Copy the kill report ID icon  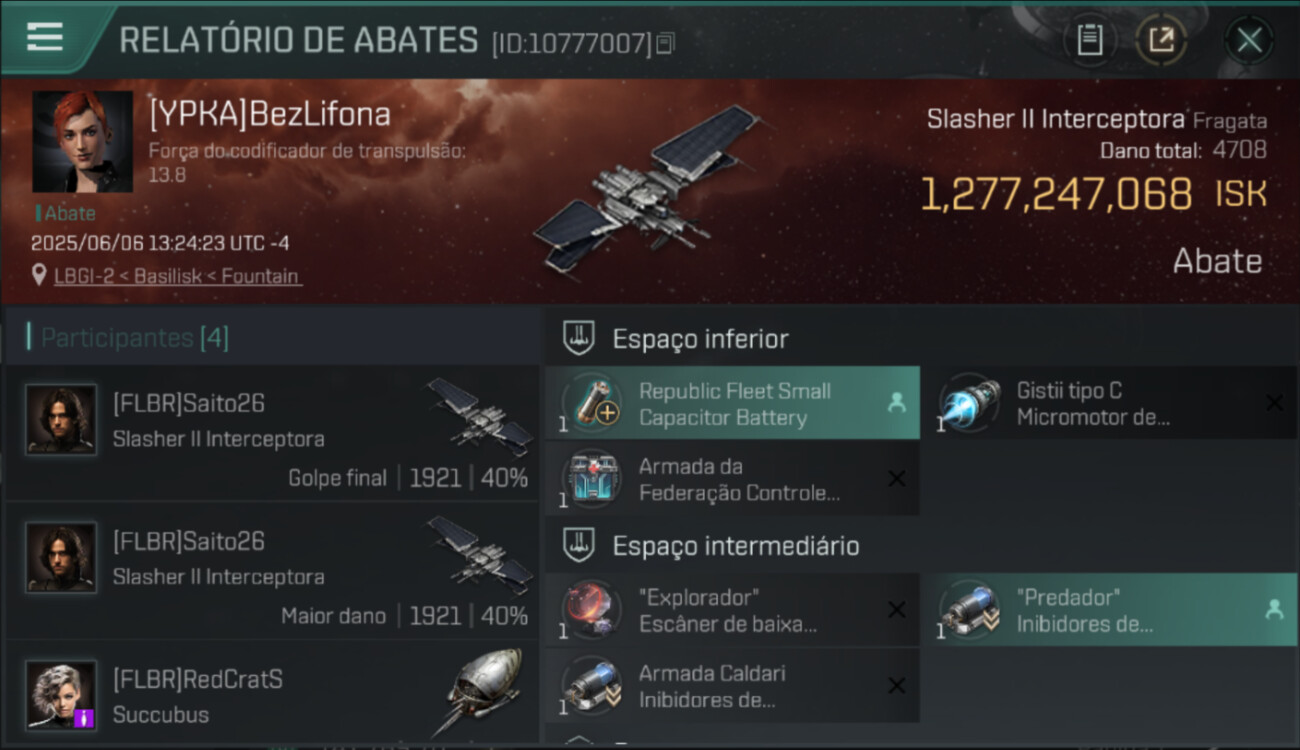666,43
